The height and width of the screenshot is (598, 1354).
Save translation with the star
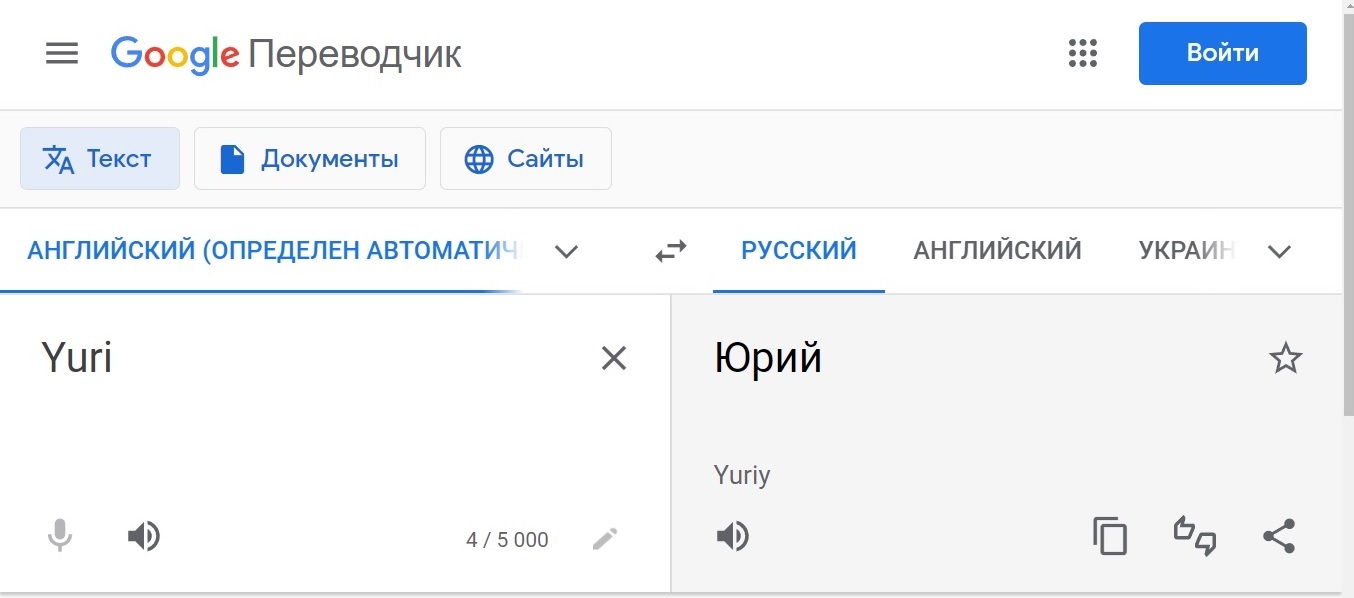(x=1285, y=358)
